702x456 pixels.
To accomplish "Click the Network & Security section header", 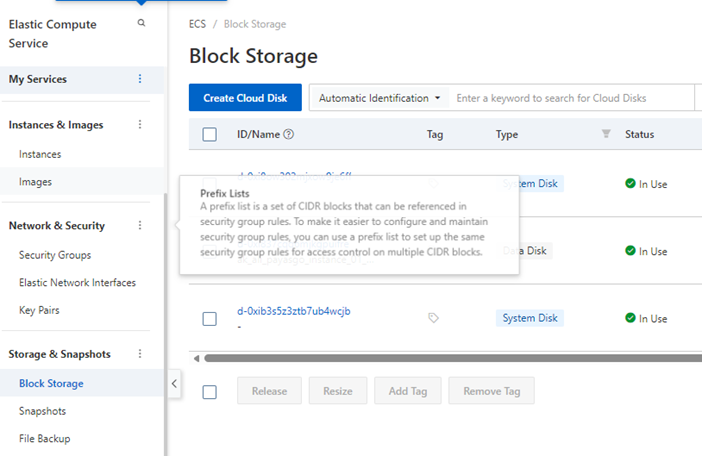I will (57, 226).
